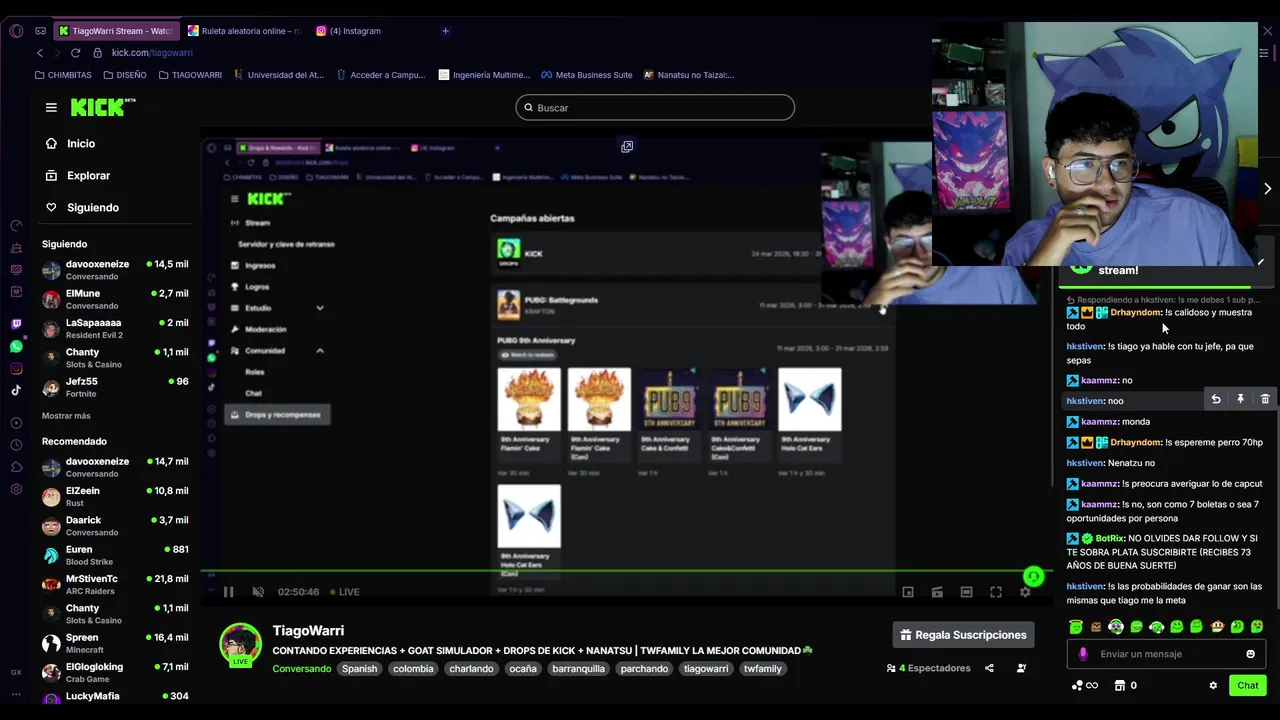Open MrStivenTc ARC Raiders channel
The image size is (1280, 720).
click(115, 584)
